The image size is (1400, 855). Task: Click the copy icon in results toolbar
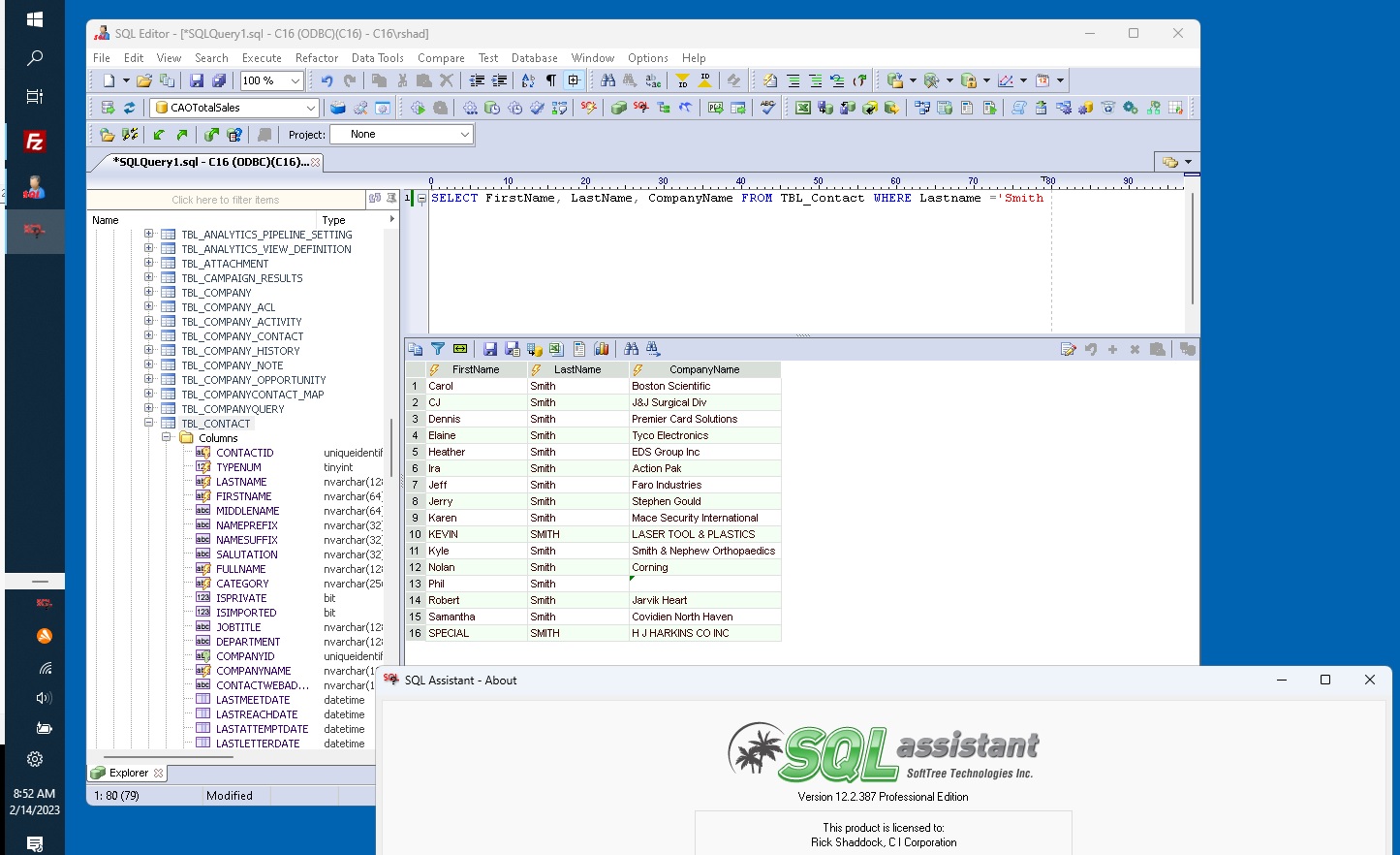416,349
